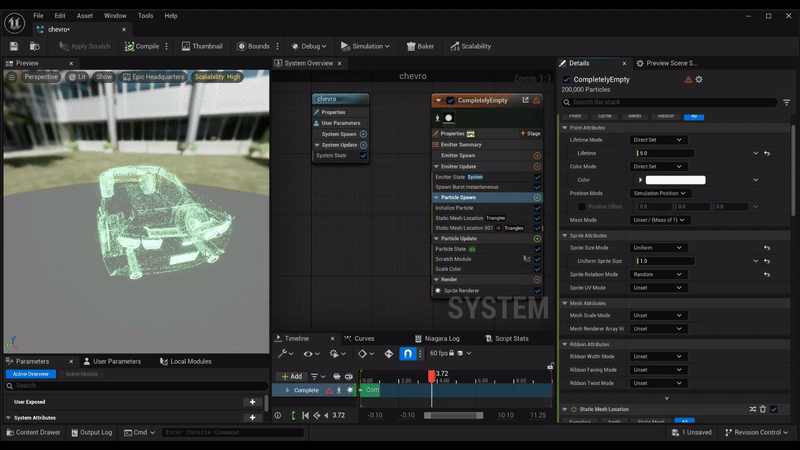800x450 pixels.
Task: Click the Epic Headquarters environment button
Action: [153, 77]
